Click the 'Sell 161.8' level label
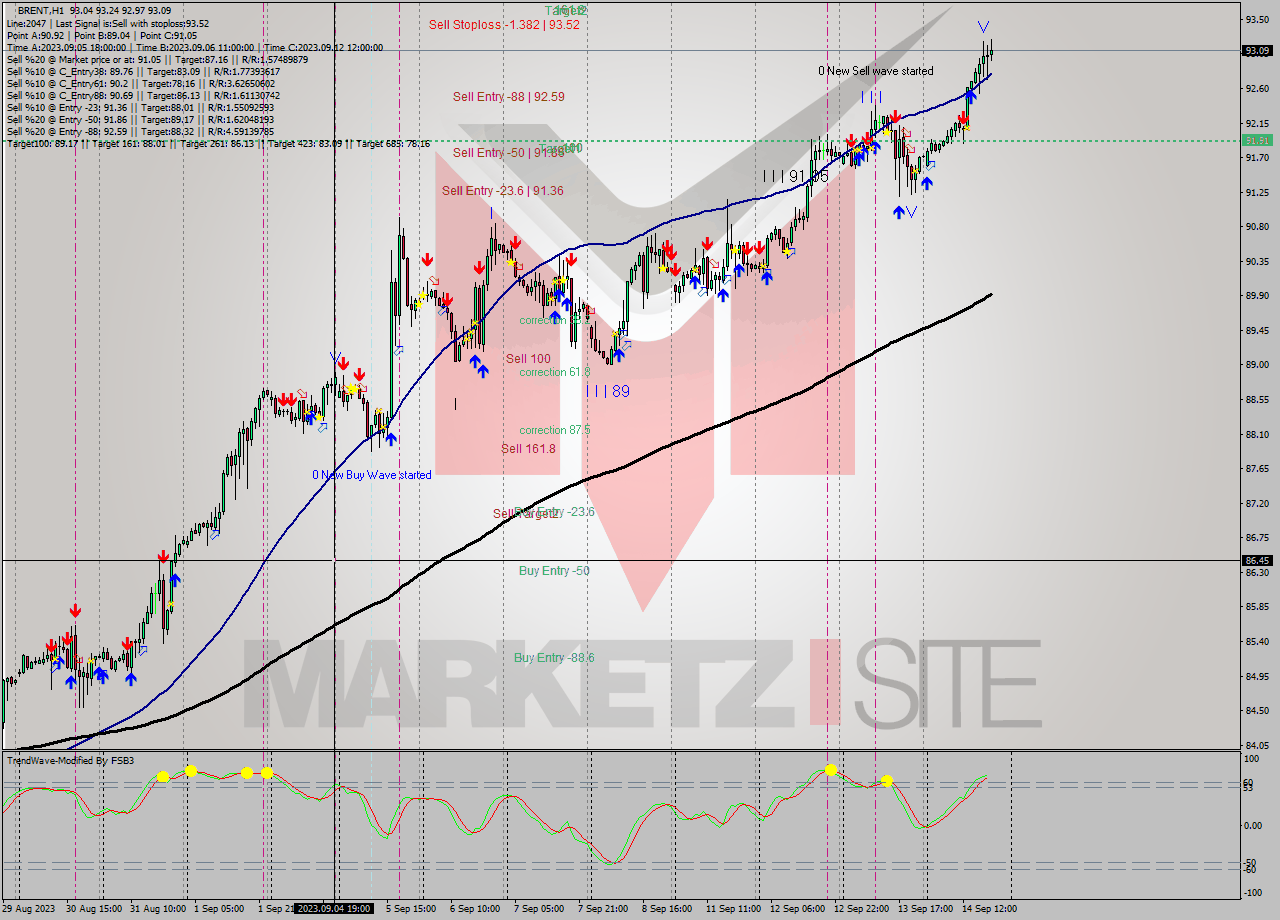The image size is (1280, 920). 528,449
